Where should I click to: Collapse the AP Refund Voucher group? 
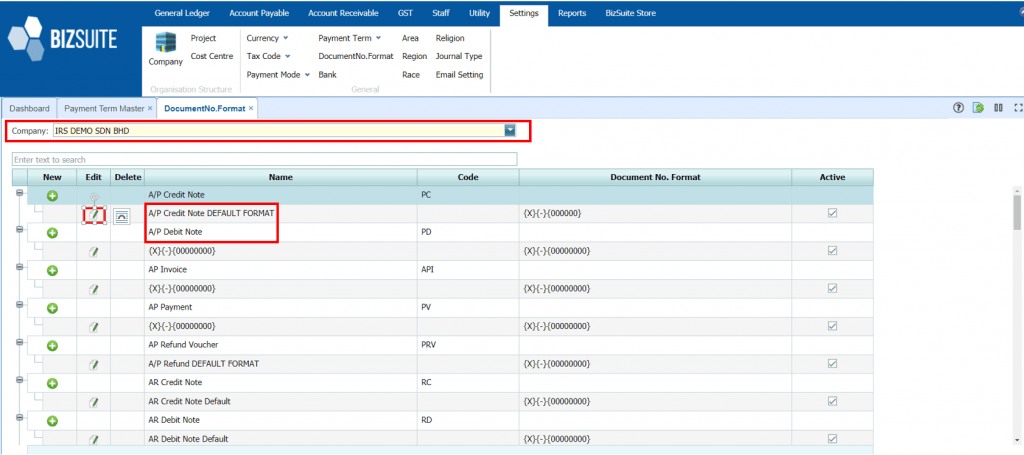point(20,341)
